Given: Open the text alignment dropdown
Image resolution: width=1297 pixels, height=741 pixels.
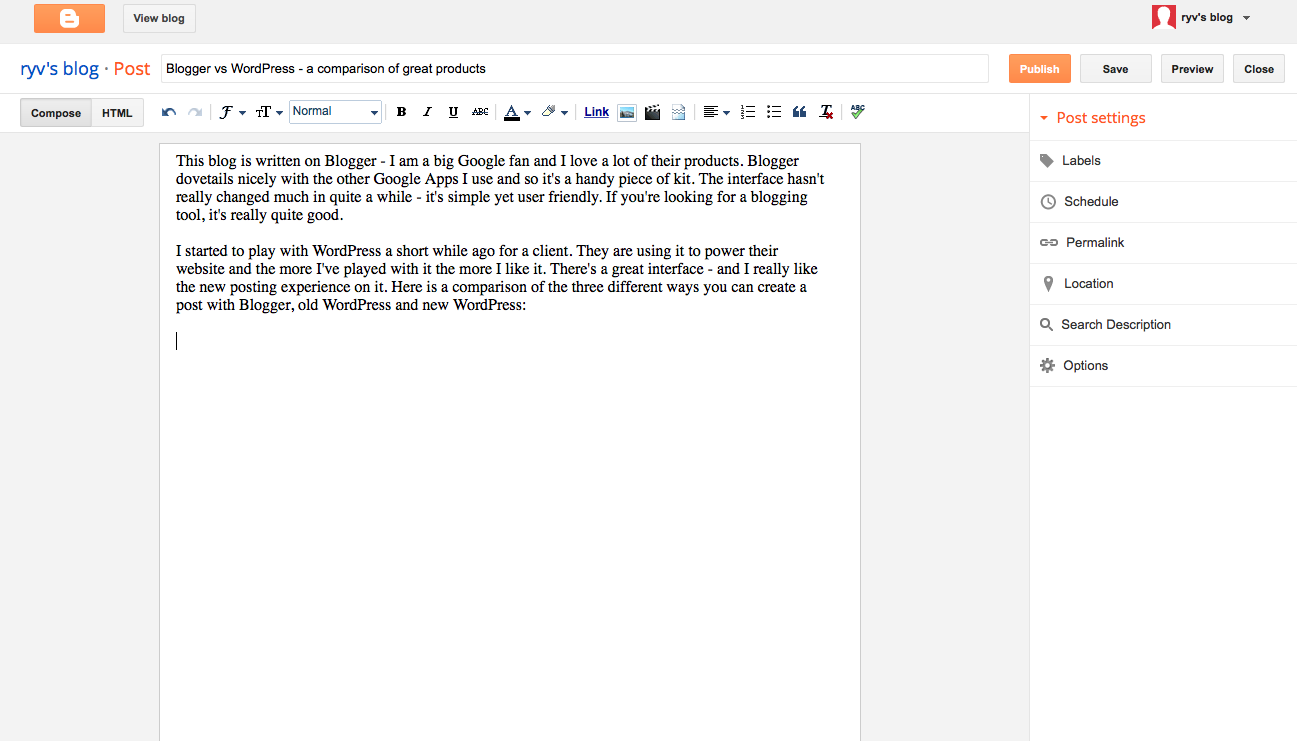Looking at the screenshot, I should pyautogui.click(x=716, y=112).
